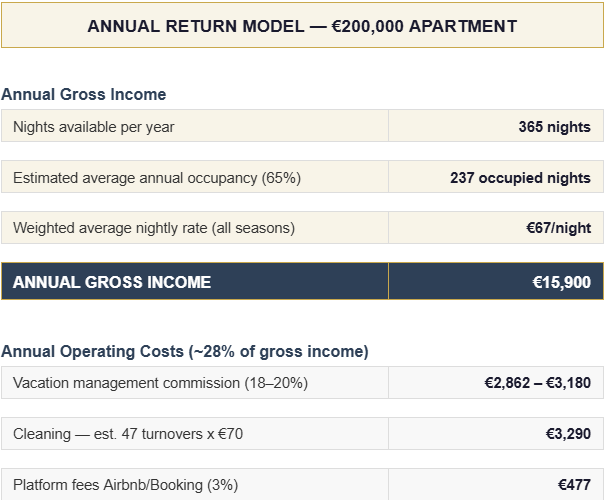Click the Nights available per year label

coord(94,127)
